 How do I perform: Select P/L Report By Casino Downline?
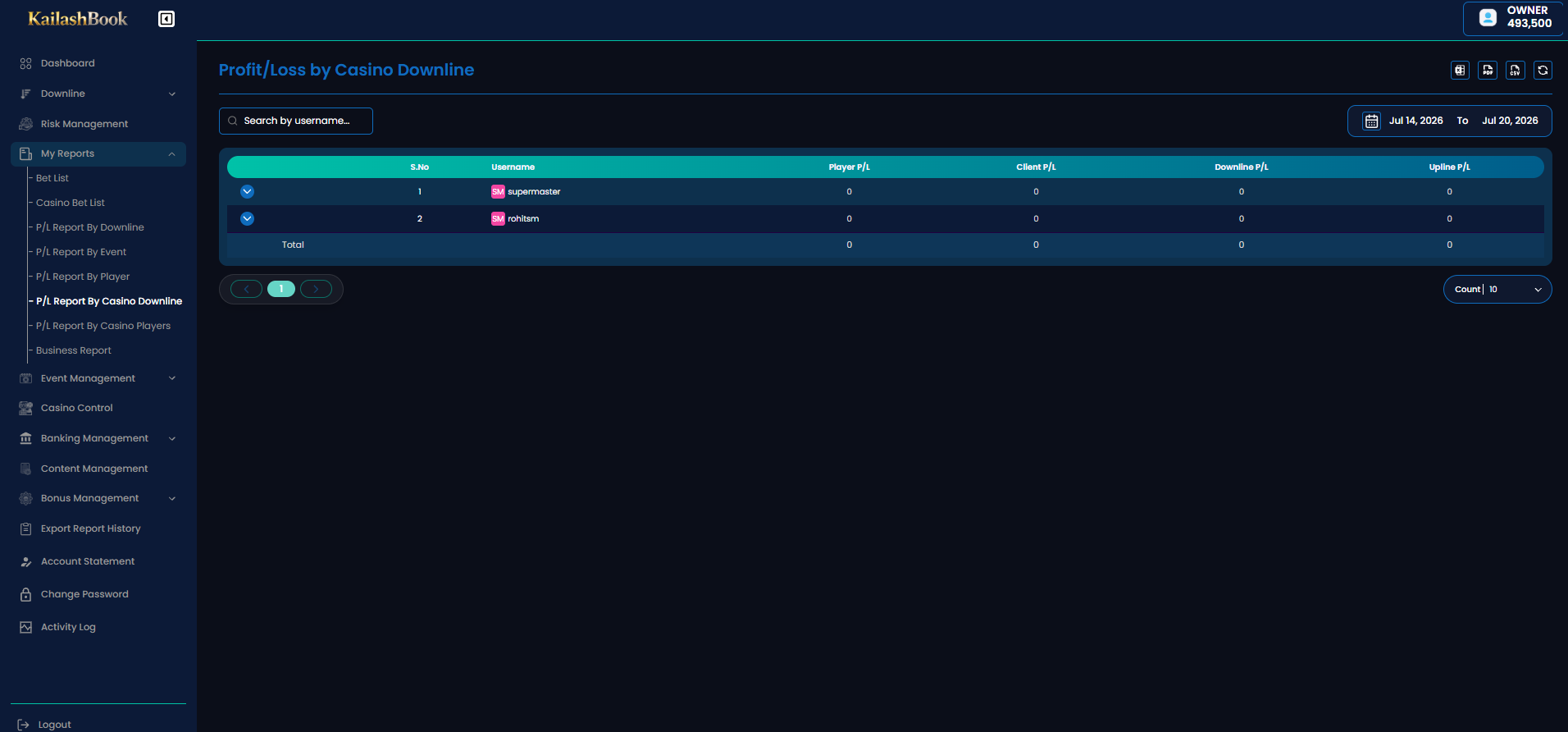point(109,301)
